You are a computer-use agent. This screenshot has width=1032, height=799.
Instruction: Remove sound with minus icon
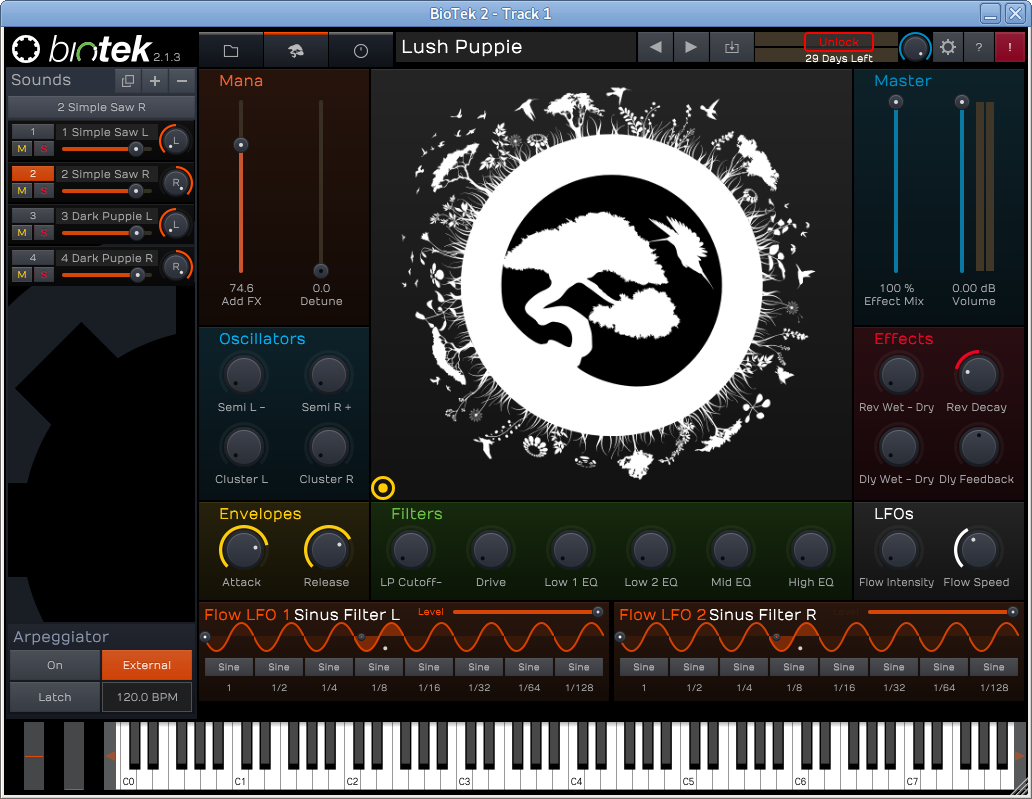point(182,81)
